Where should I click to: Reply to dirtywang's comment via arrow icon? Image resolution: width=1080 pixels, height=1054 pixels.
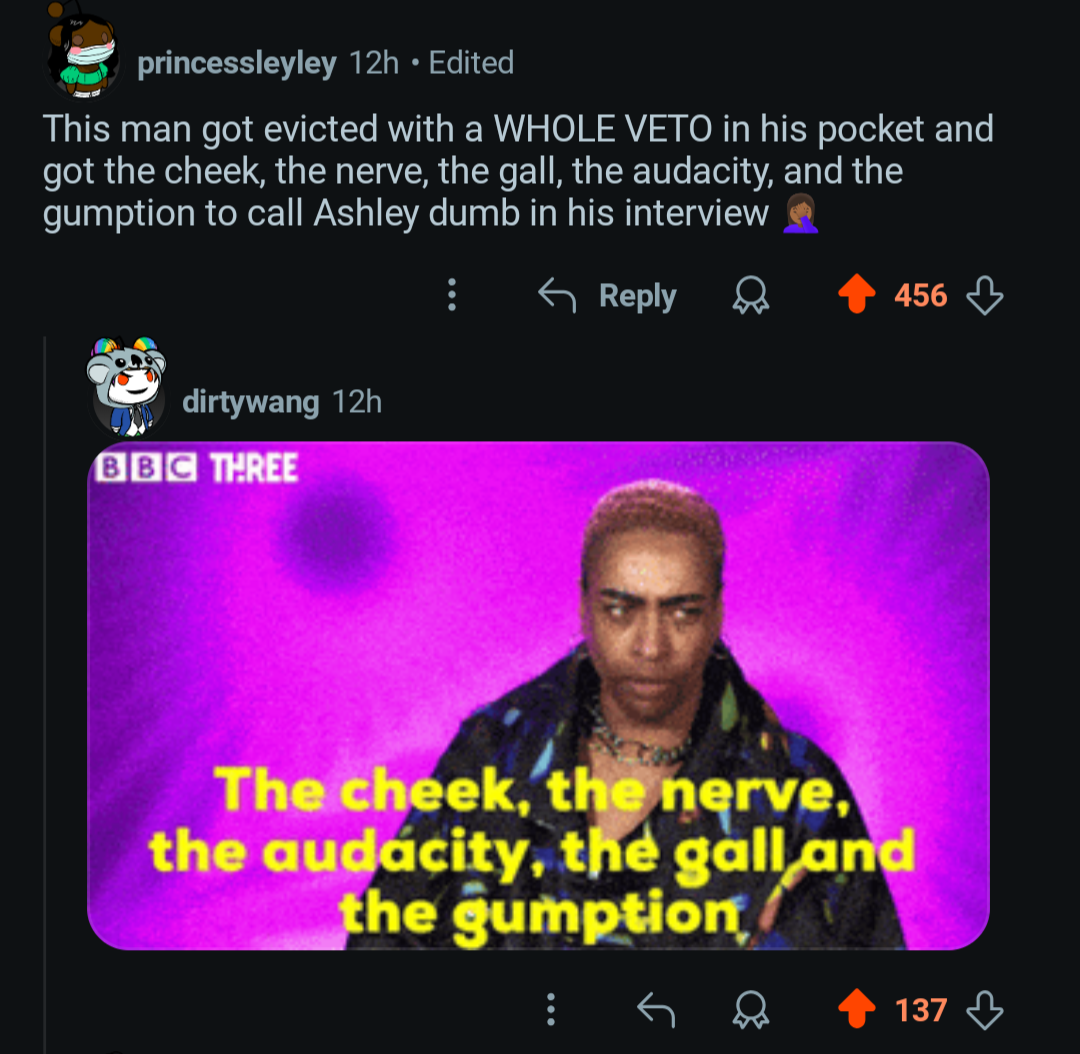coord(656,1010)
